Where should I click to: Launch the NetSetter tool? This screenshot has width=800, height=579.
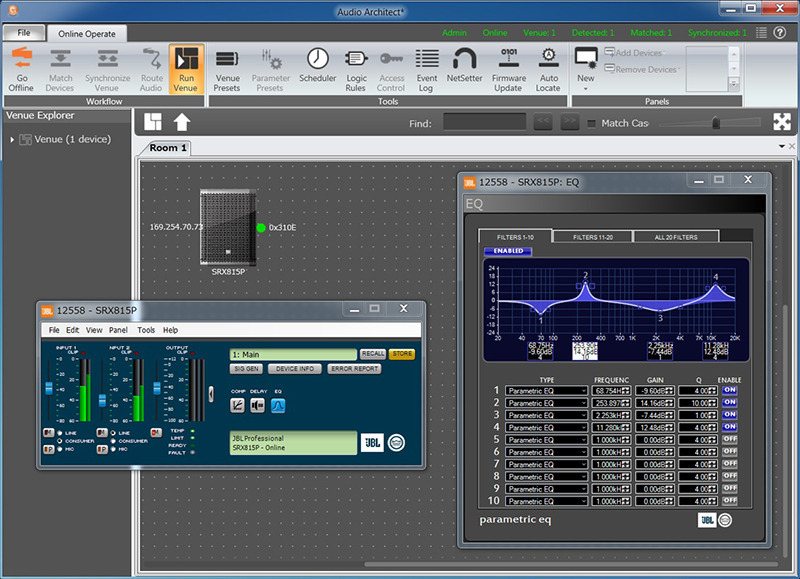tap(464, 65)
